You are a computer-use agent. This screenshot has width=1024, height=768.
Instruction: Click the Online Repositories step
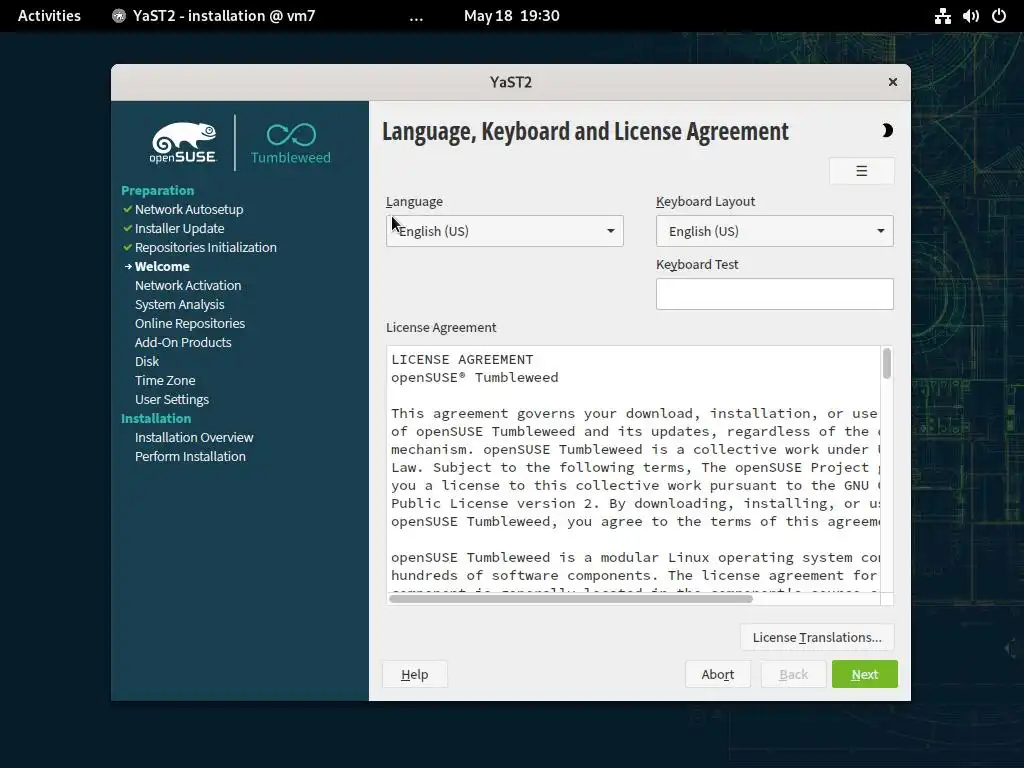[190, 323]
